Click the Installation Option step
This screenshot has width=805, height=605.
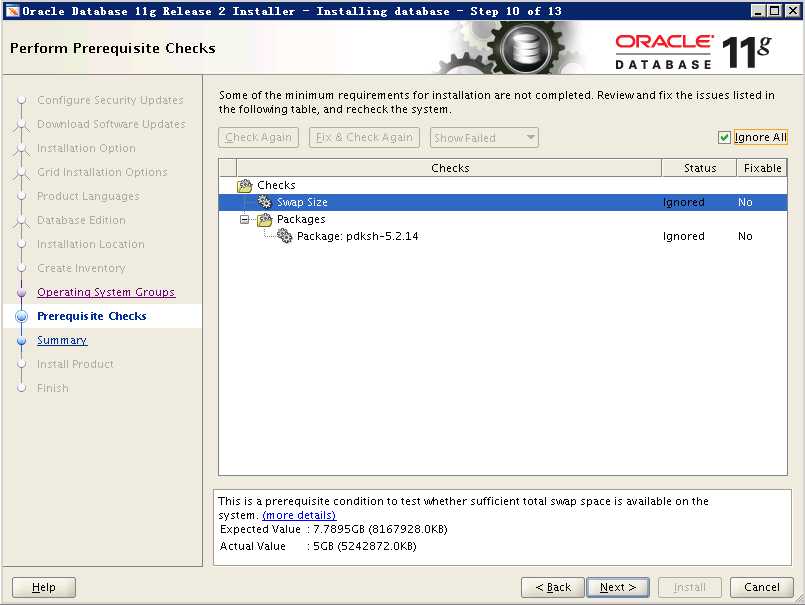tap(86, 148)
